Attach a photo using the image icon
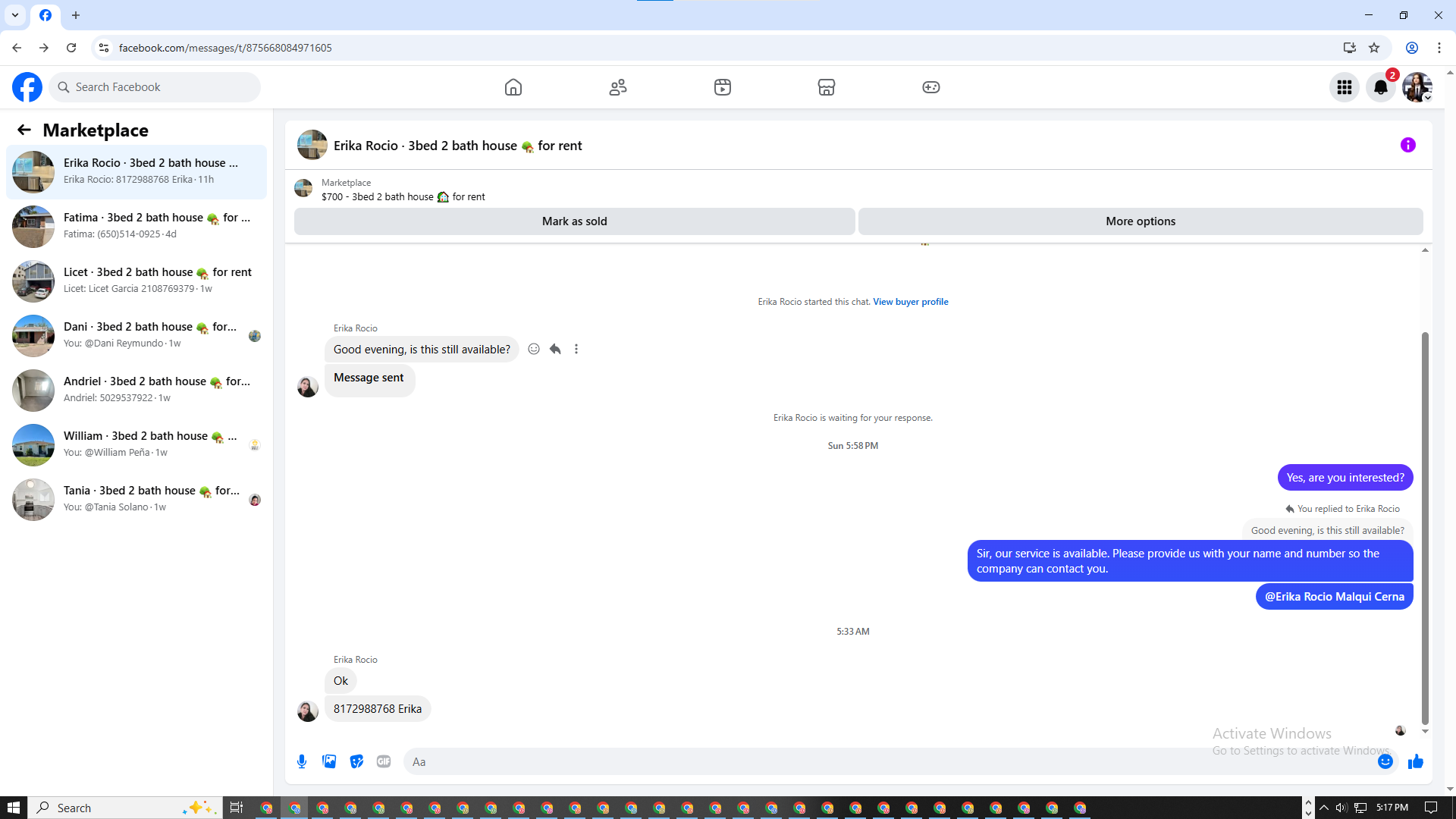Screen dimensions: 1456x819 [329, 761]
